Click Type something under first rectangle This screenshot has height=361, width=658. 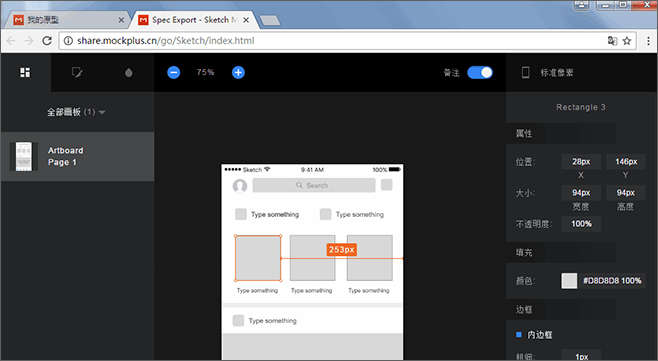pyautogui.click(x=257, y=290)
